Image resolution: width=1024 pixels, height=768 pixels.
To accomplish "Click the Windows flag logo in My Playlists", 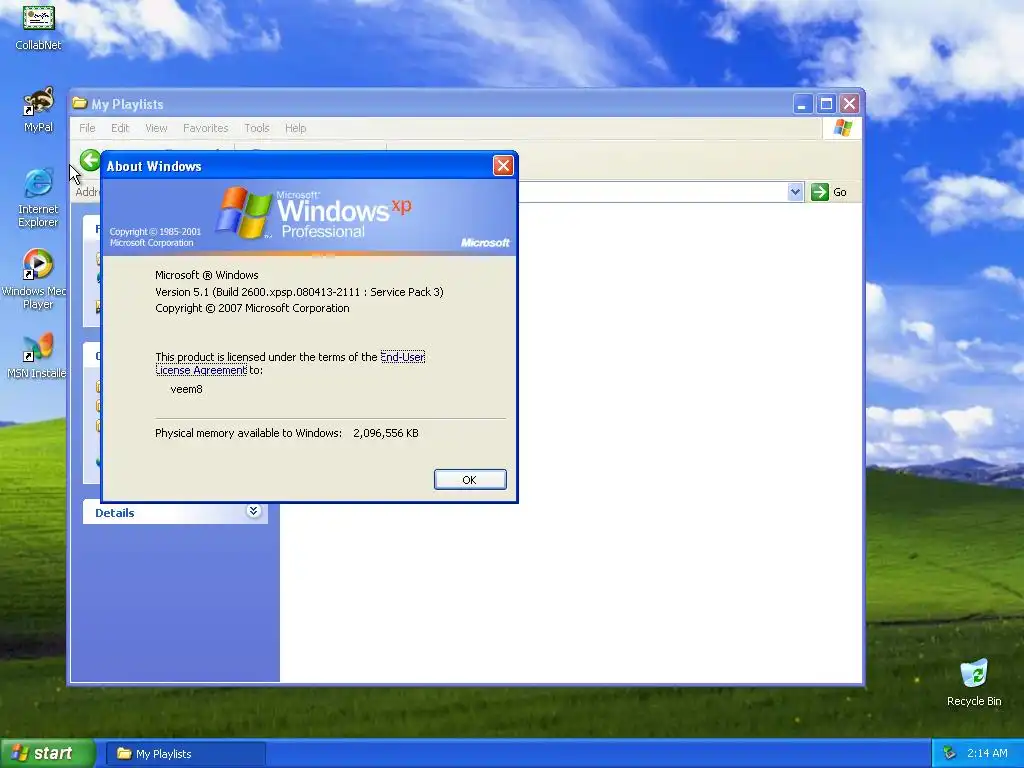I will 842,128.
